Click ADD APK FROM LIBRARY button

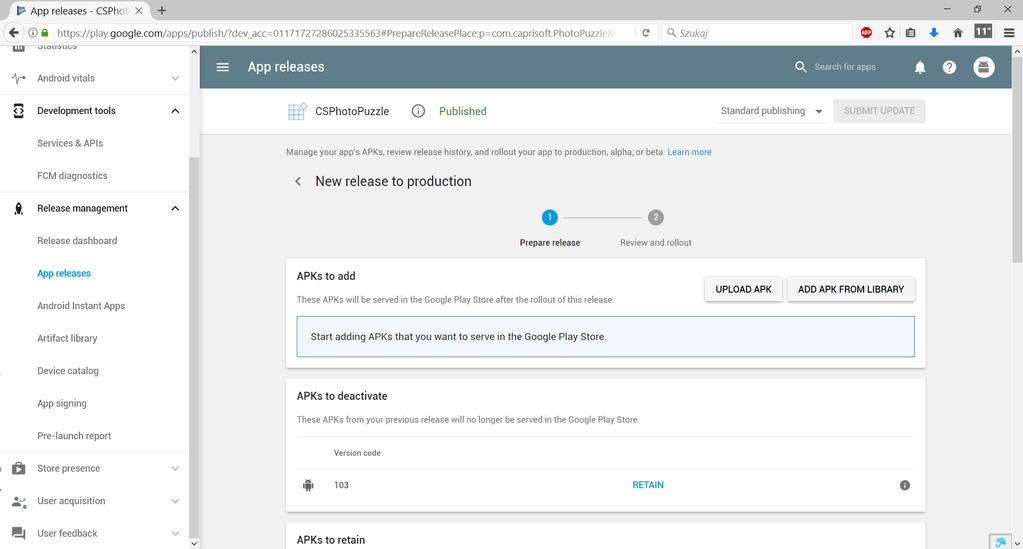point(851,289)
